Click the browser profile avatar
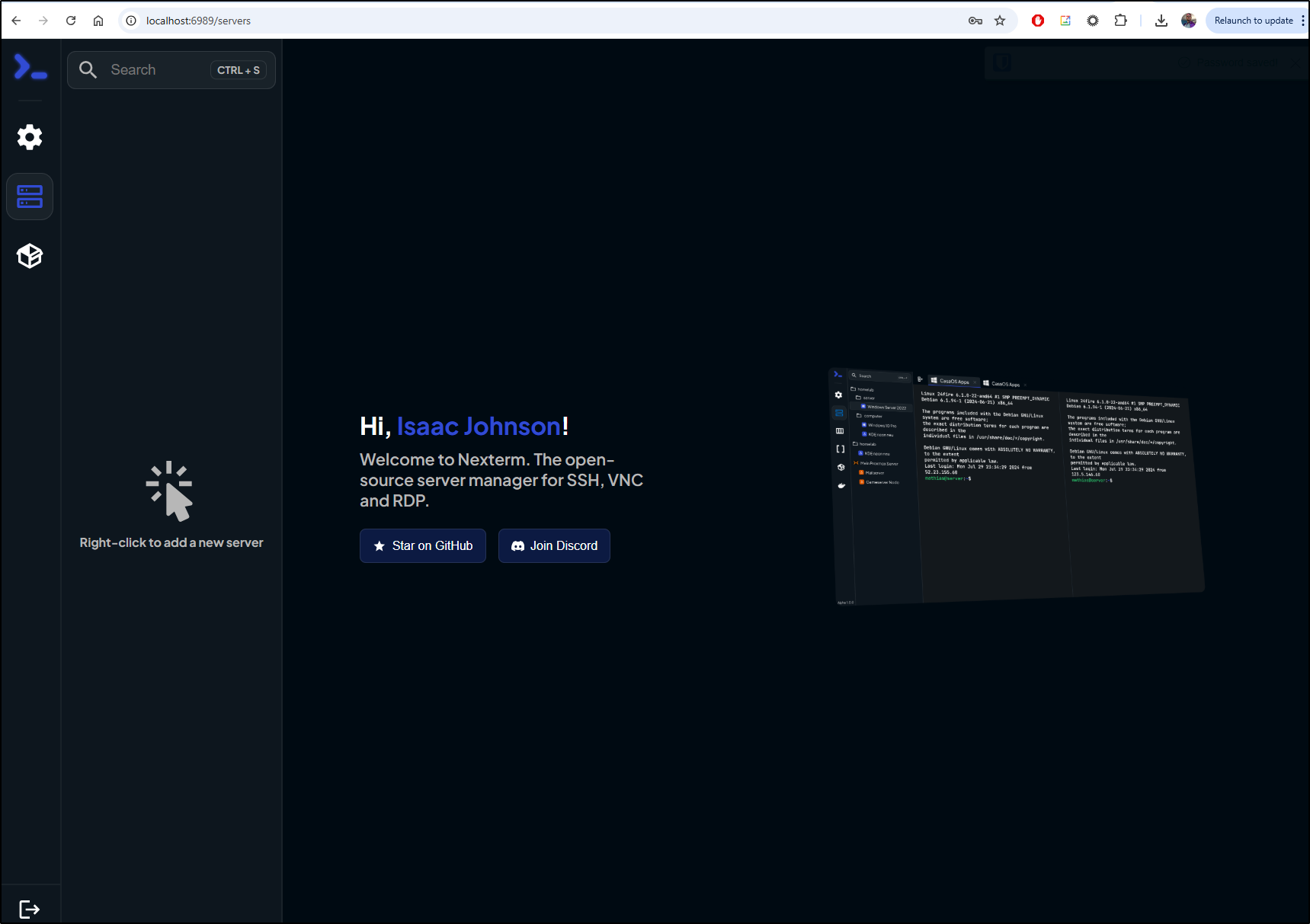 point(1189,21)
